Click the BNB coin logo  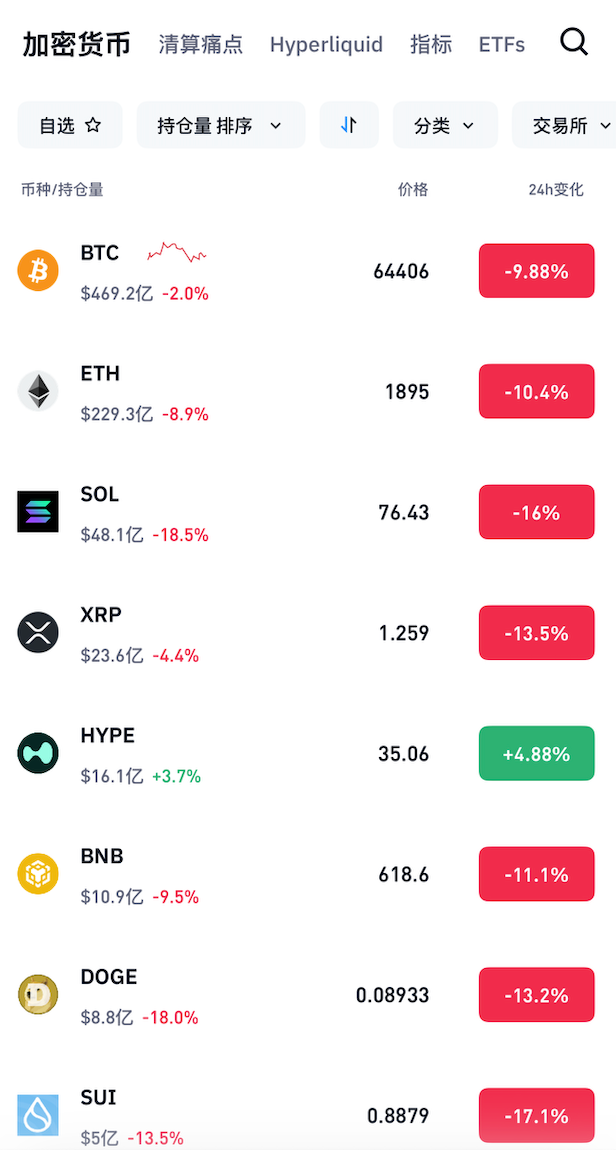click(38, 874)
